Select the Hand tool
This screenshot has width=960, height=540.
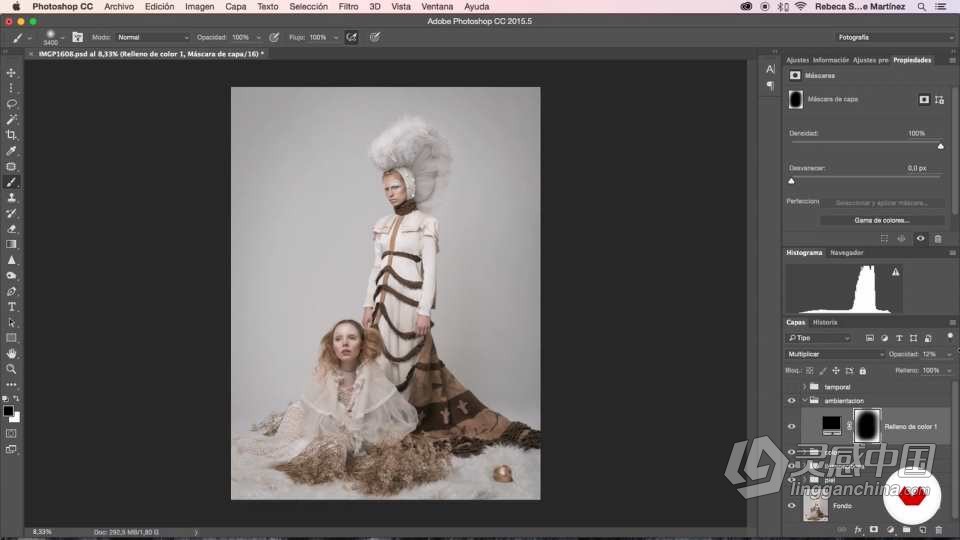pos(11,354)
